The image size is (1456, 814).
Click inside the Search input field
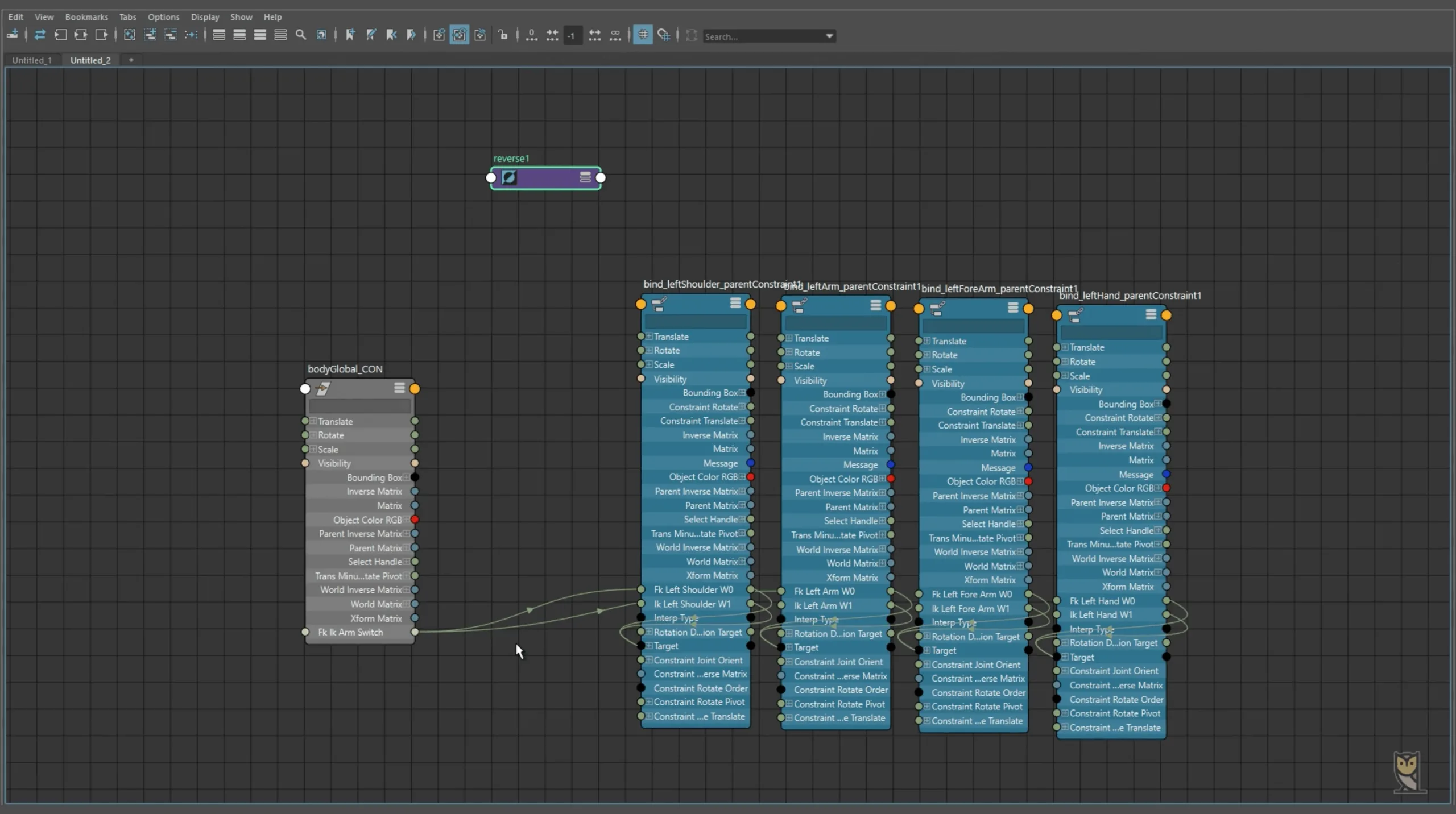point(756,36)
